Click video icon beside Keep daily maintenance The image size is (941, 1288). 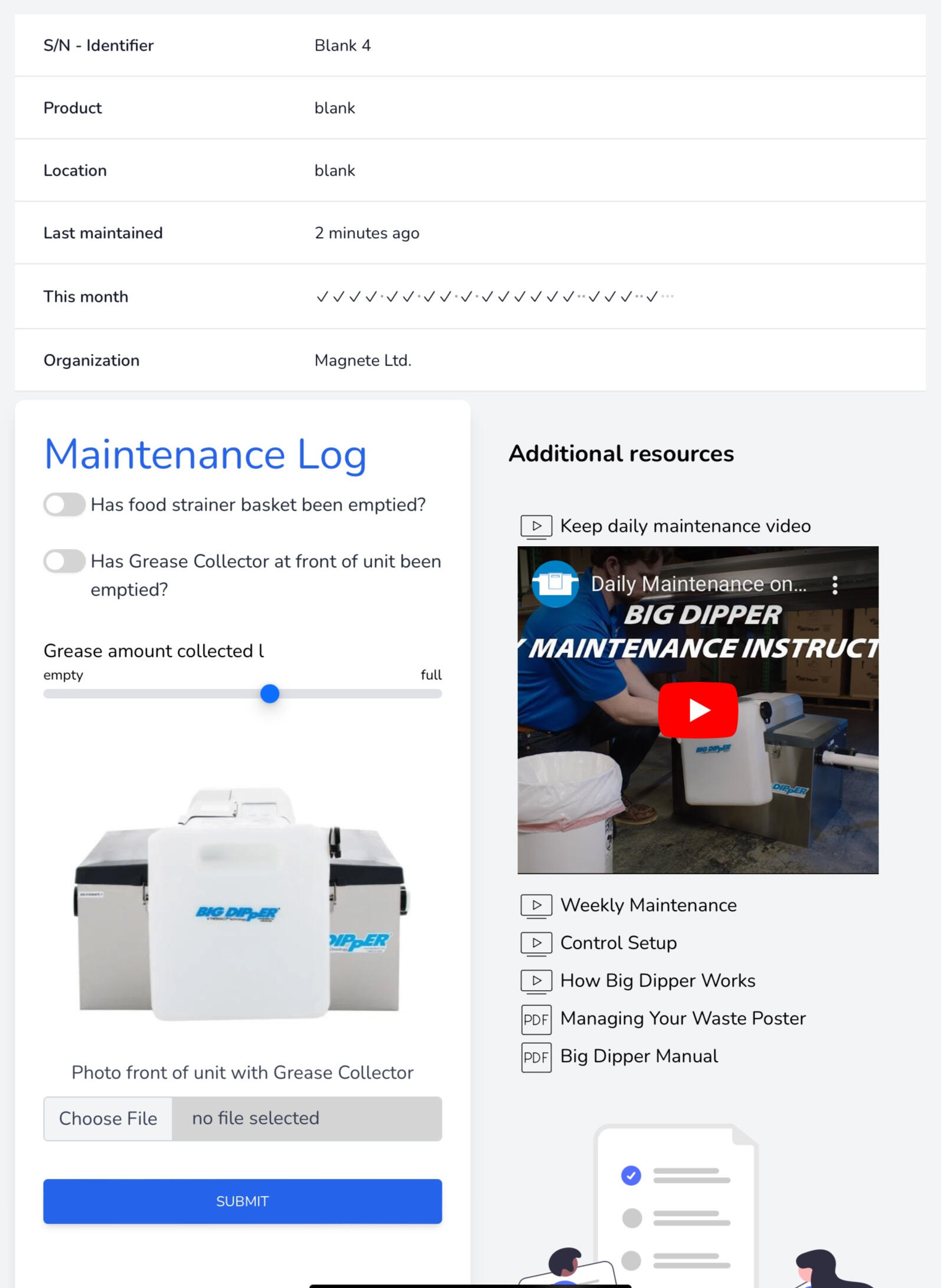click(x=536, y=526)
